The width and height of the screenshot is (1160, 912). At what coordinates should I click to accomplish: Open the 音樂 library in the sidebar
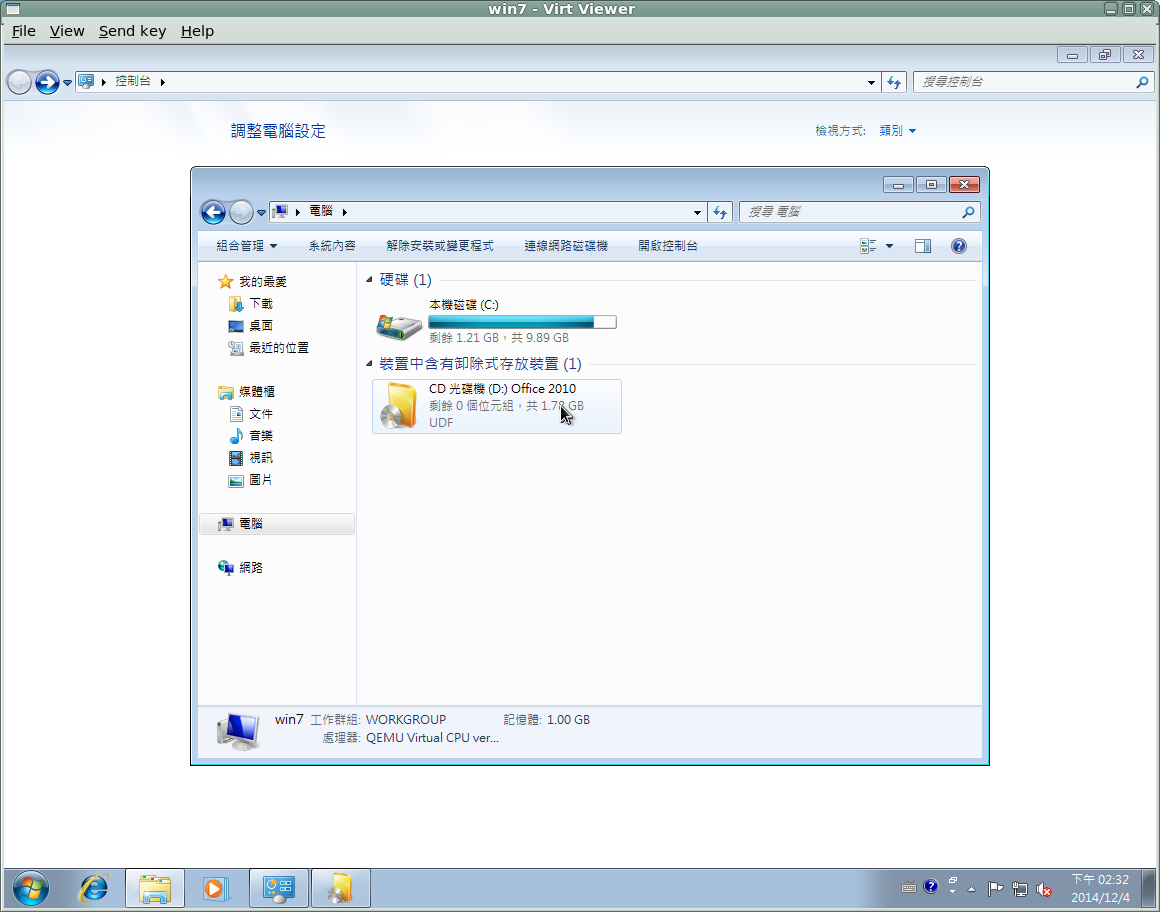coord(261,435)
